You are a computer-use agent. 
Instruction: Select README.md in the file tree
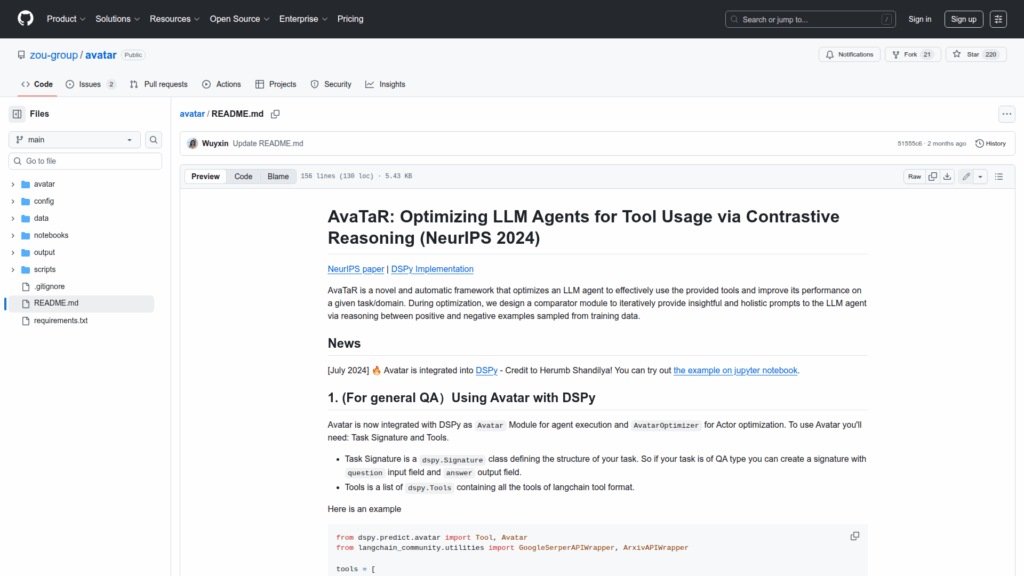pos(81,303)
